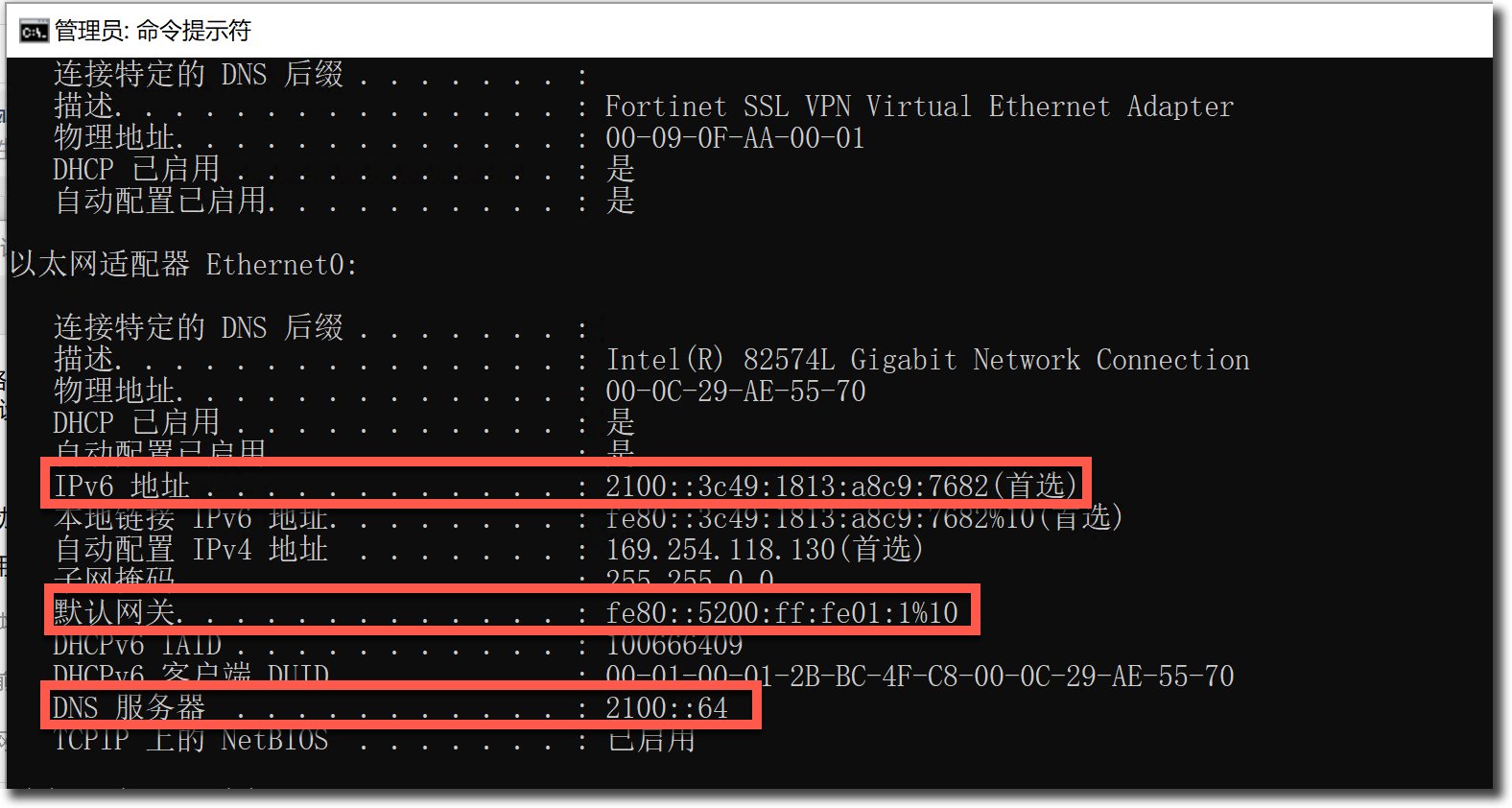Click the DHCP 已启用 label under Ethernet0
Screen dimensions: 1512x808
[136, 422]
